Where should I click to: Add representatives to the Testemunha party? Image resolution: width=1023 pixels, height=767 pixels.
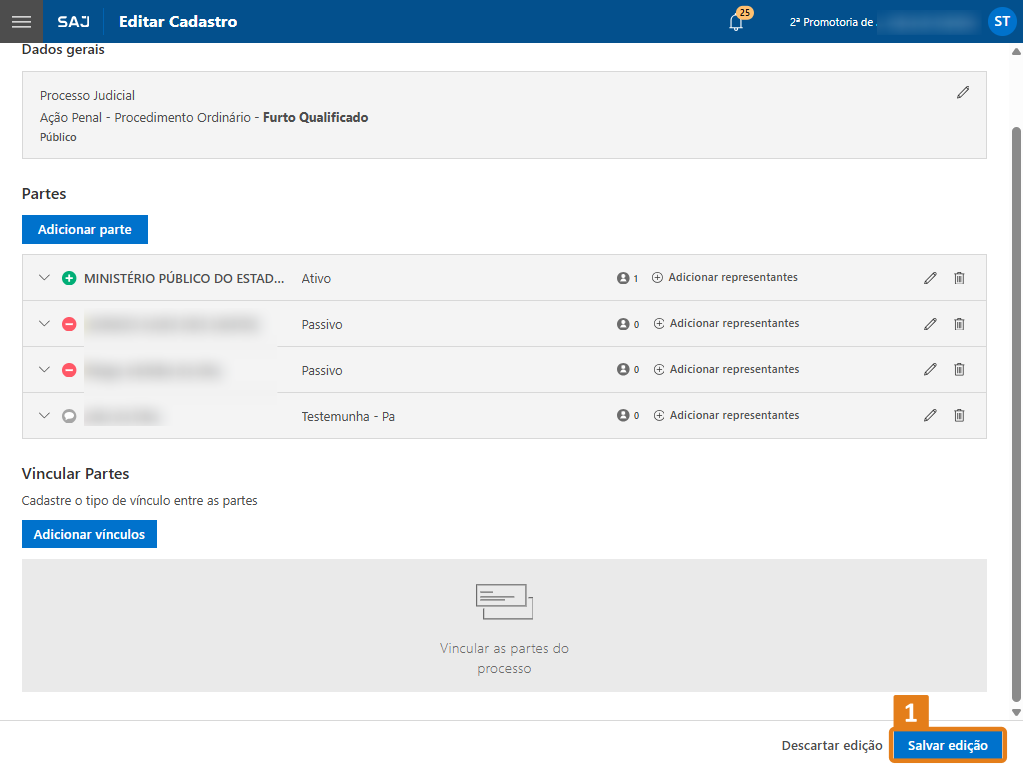726,416
